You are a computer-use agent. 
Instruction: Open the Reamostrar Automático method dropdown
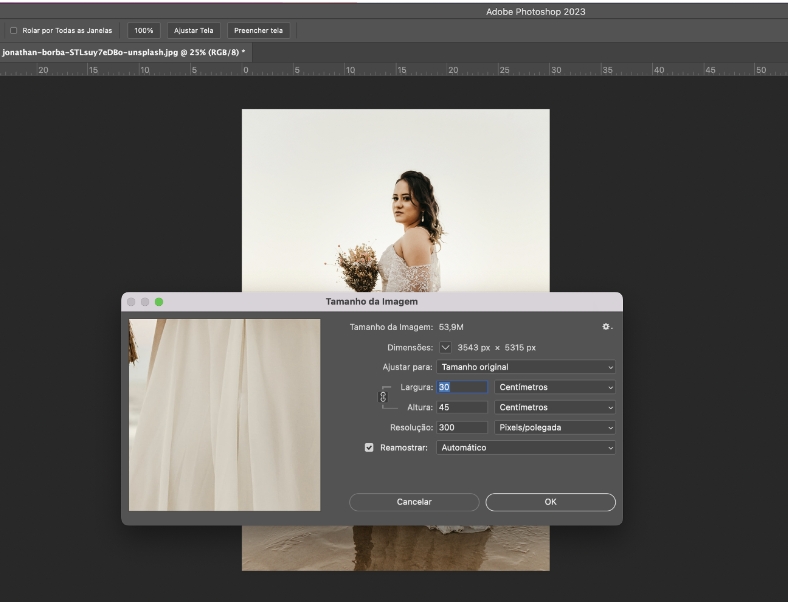[x=526, y=448]
